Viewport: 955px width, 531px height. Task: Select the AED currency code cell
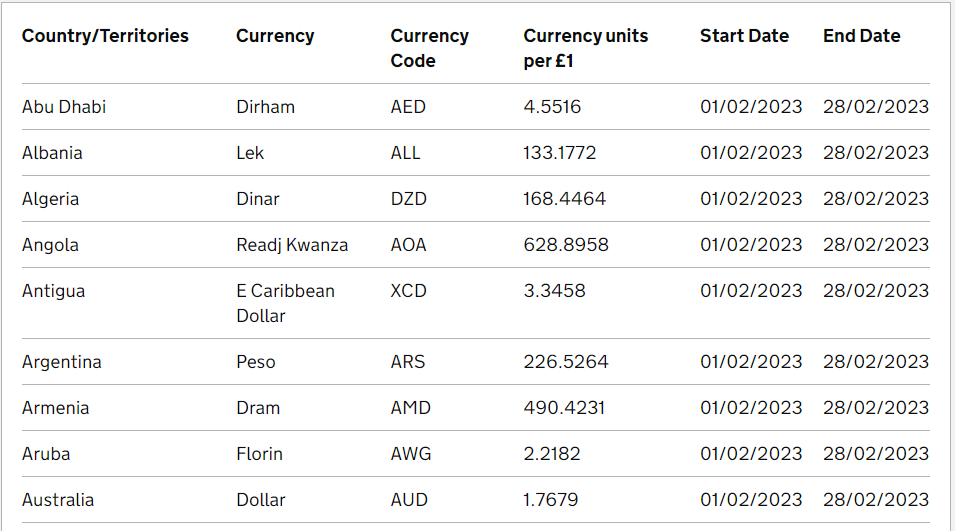408,107
